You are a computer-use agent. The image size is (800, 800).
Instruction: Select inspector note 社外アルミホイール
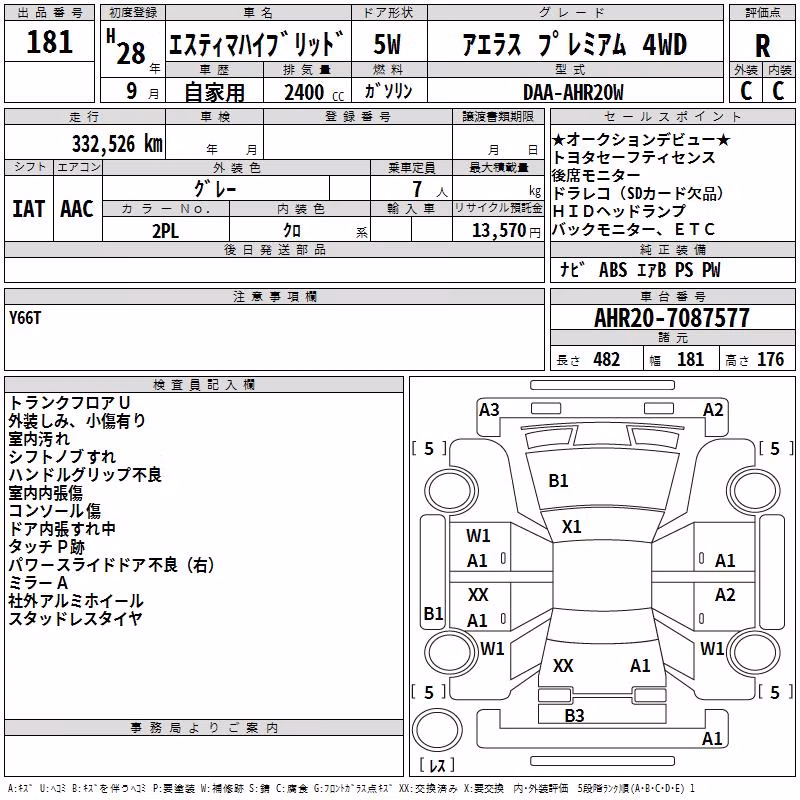click(x=76, y=601)
